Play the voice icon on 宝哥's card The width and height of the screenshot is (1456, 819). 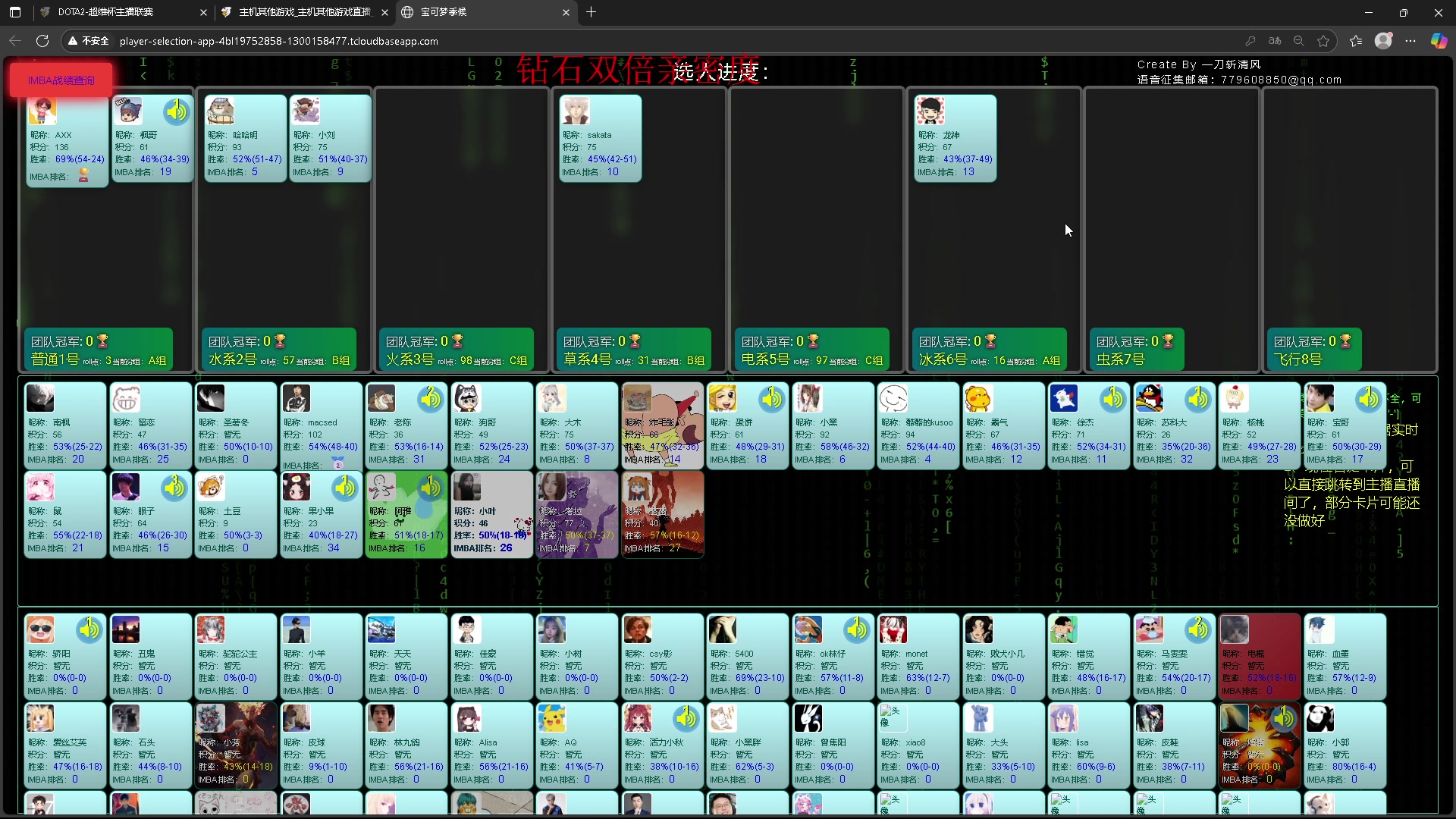[1369, 398]
